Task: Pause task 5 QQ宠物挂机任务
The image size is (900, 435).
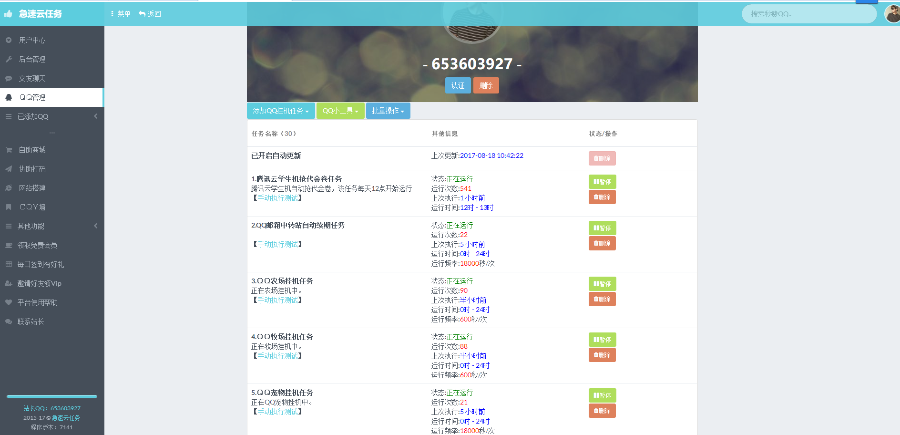Action: [602, 395]
